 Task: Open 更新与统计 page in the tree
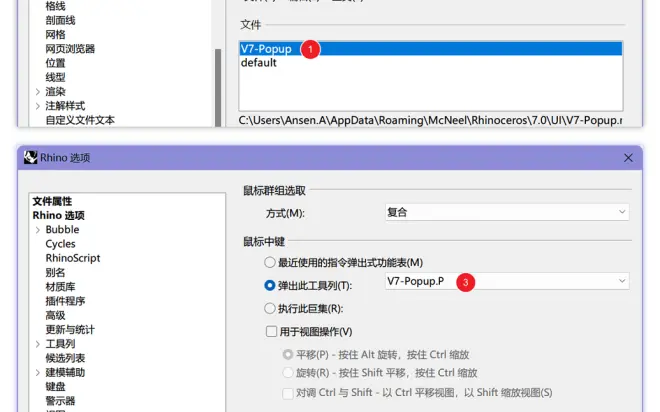pyautogui.click(x=70, y=330)
